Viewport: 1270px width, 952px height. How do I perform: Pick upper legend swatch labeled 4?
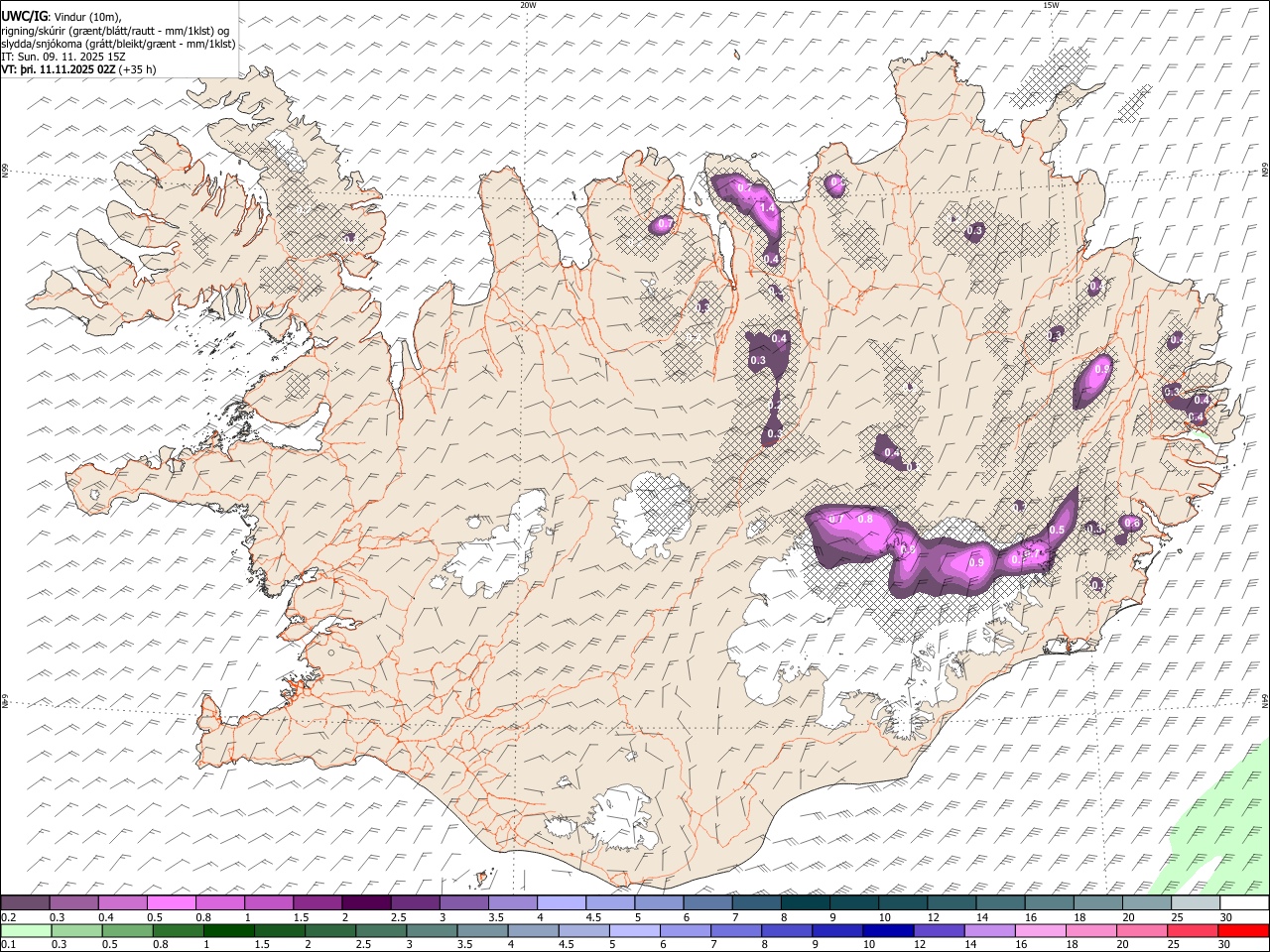pyautogui.click(x=561, y=902)
